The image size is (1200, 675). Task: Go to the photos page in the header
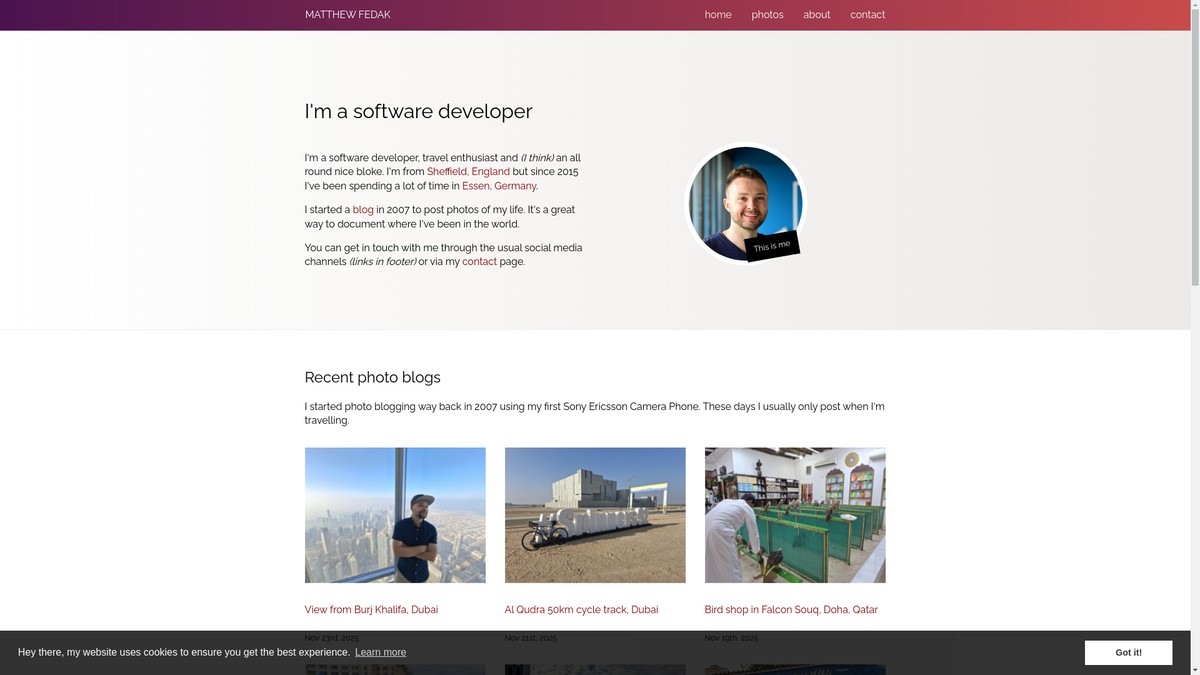tap(767, 15)
